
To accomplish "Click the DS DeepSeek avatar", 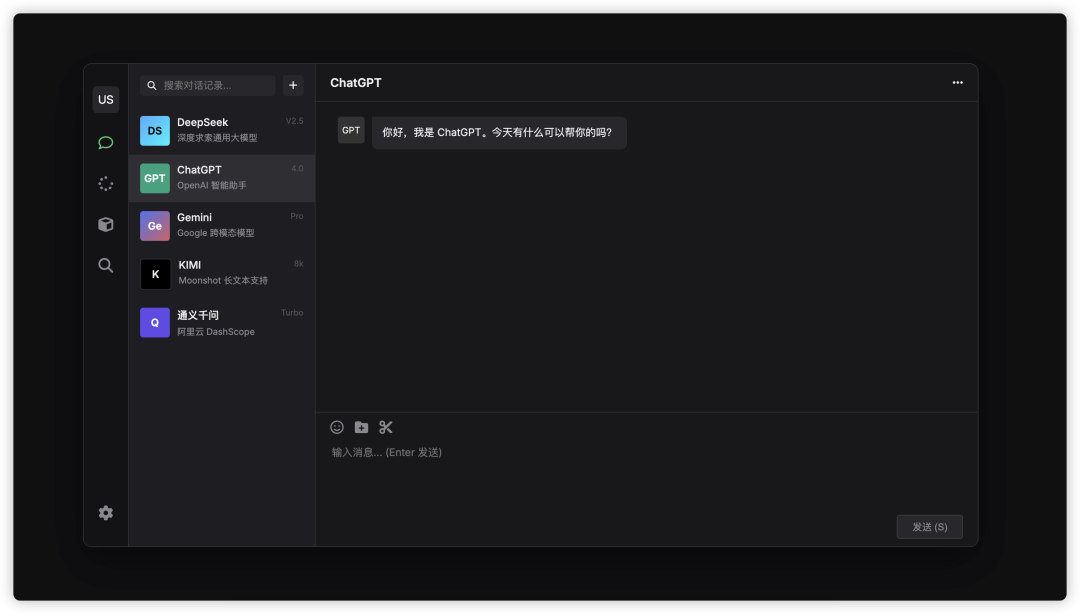I will tap(155, 131).
